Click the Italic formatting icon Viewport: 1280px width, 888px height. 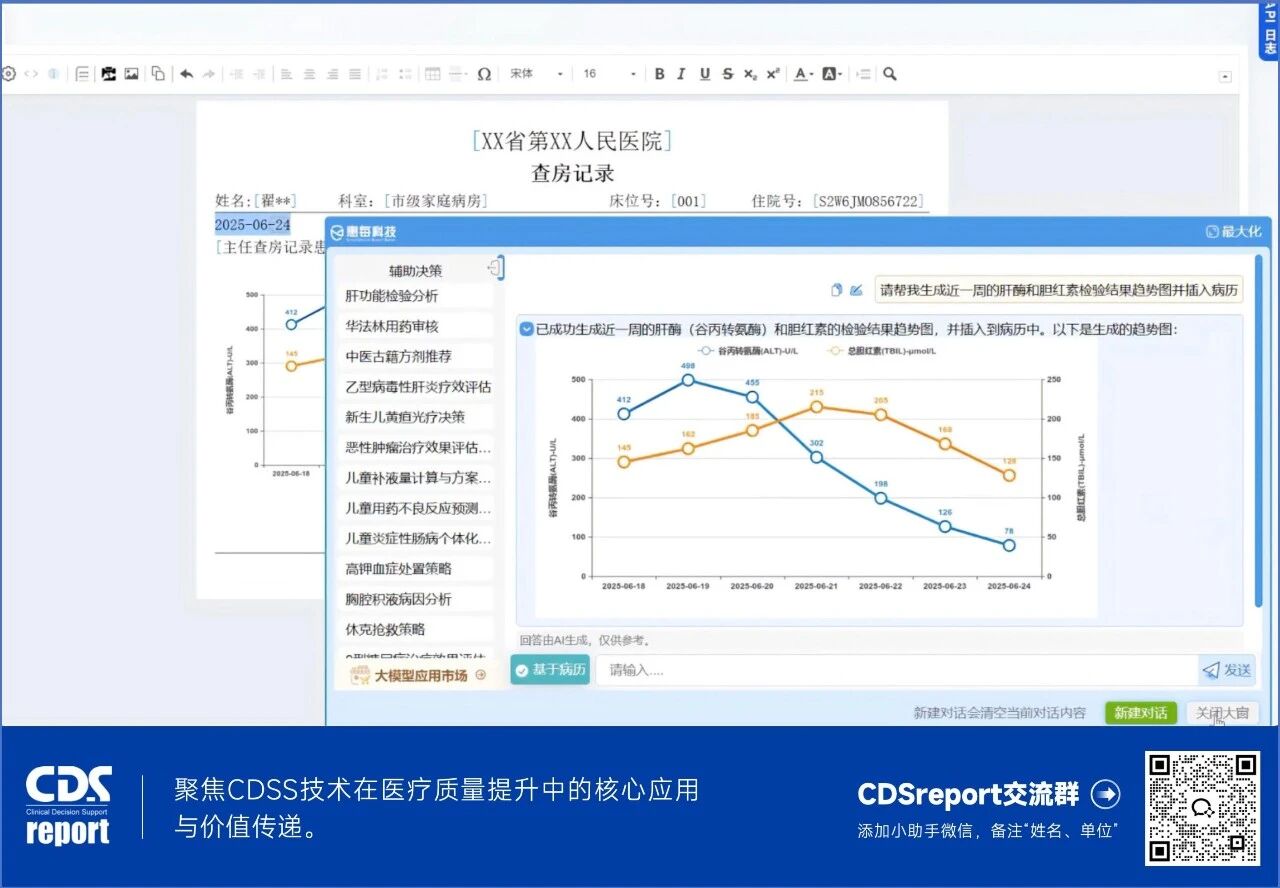[681, 73]
